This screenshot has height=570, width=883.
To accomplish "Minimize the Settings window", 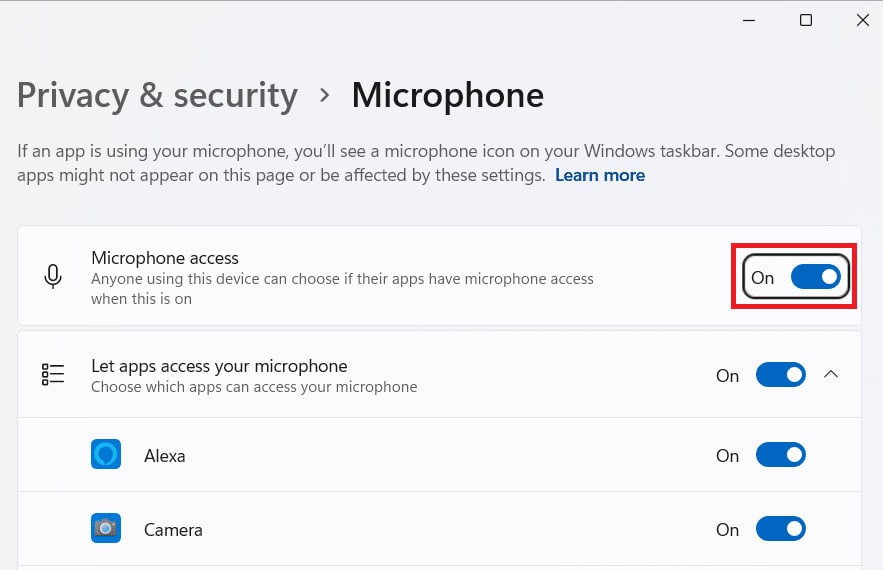I will (x=748, y=20).
